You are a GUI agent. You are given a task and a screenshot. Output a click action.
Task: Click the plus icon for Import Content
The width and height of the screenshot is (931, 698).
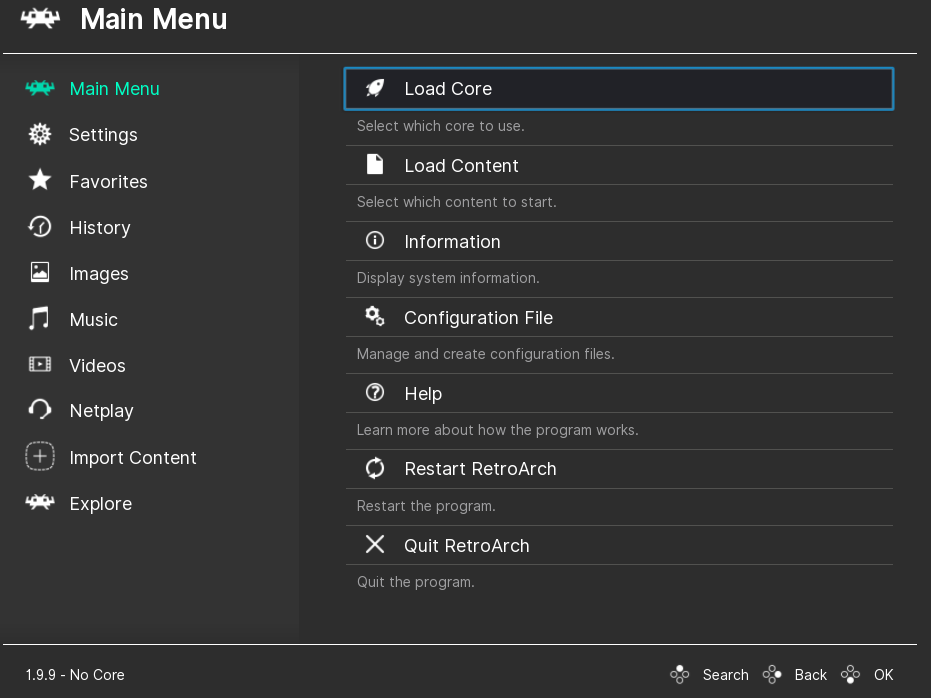40,457
